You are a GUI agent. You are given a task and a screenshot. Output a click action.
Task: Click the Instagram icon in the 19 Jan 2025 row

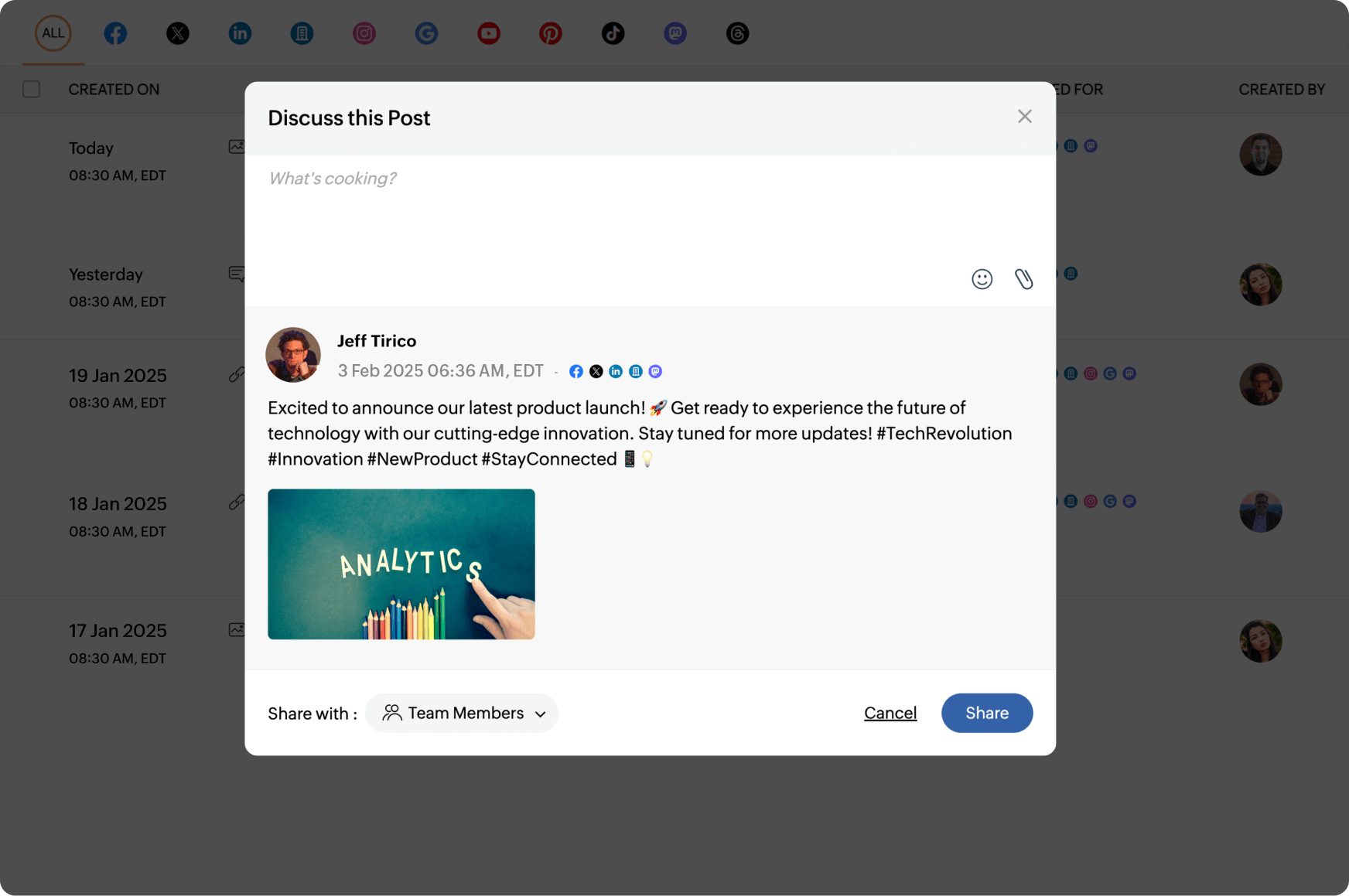pos(1091,374)
